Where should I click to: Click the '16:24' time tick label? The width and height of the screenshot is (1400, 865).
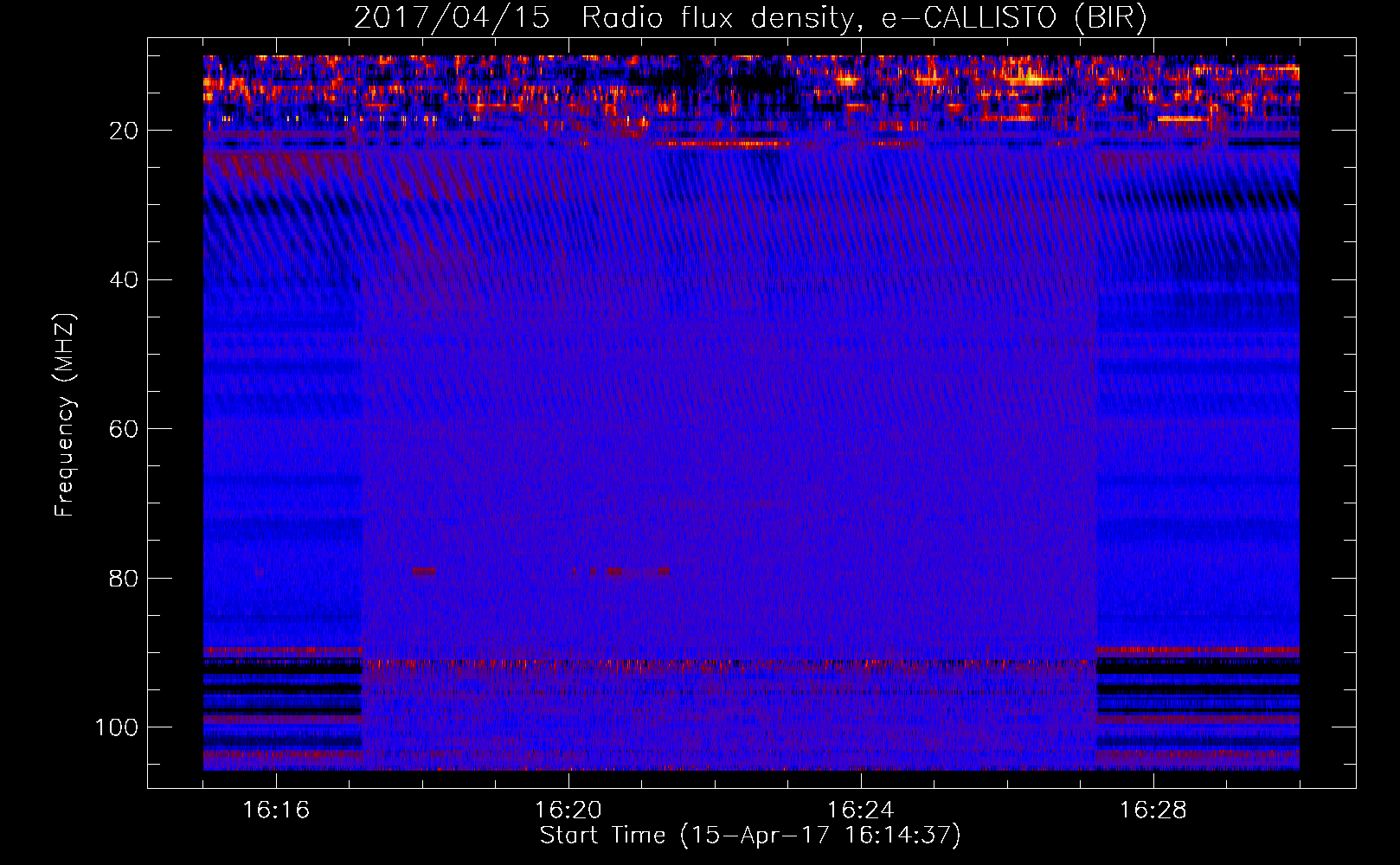pos(861,811)
